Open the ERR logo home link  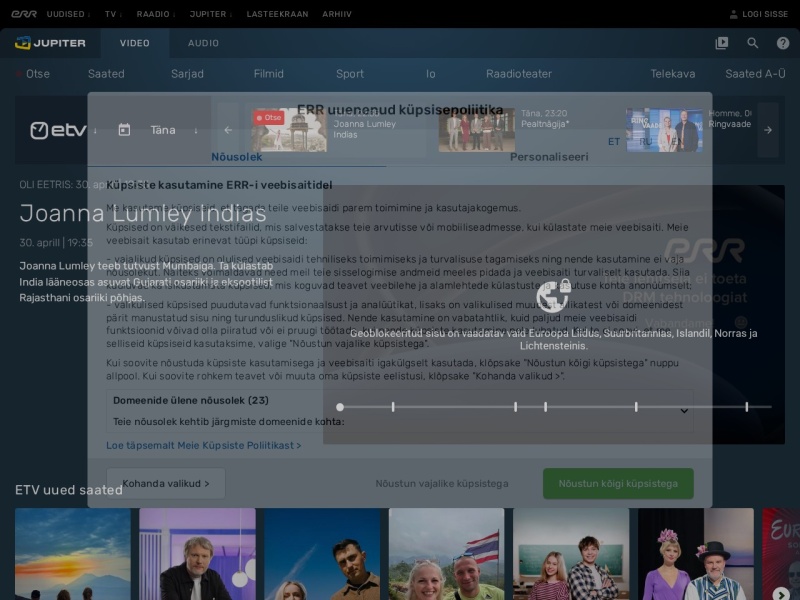(24, 14)
